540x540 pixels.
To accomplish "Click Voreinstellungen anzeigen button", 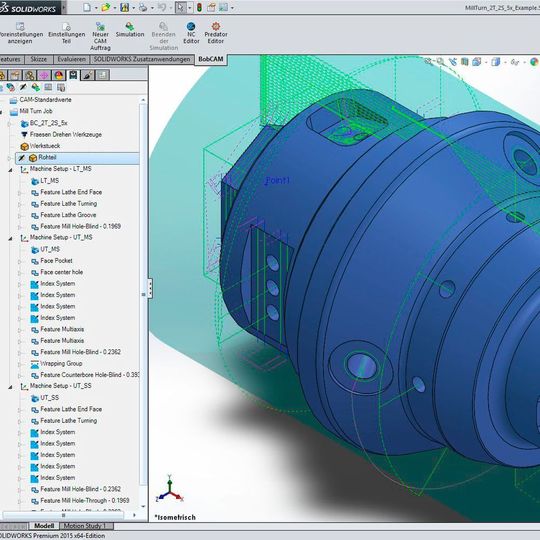I will [20, 33].
